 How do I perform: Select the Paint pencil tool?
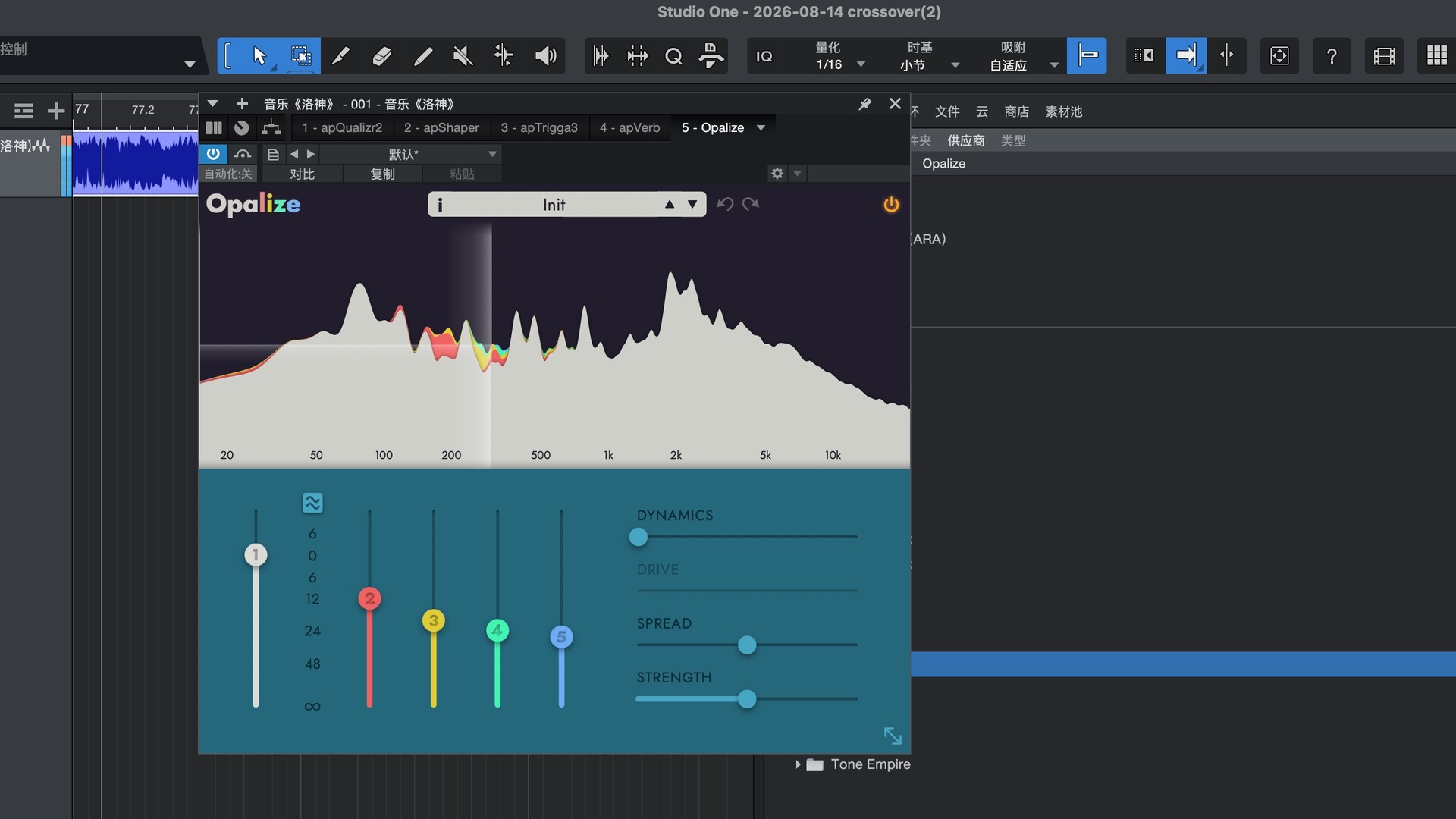pyautogui.click(x=423, y=55)
